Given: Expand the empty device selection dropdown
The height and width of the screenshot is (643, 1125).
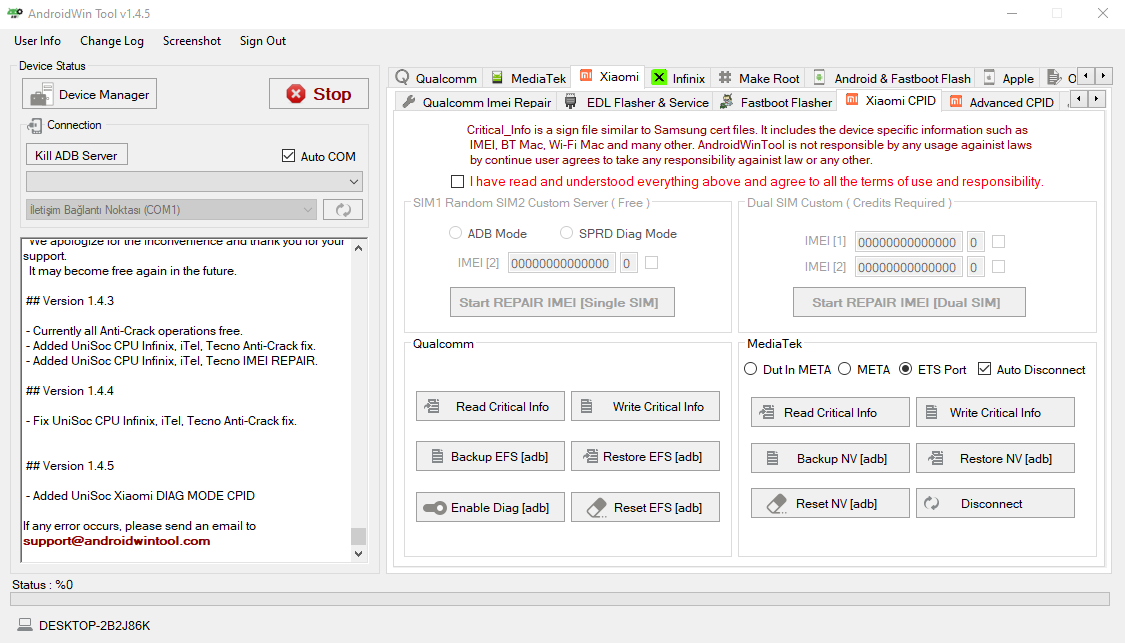Looking at the screenshot, I should pos(194,181).
